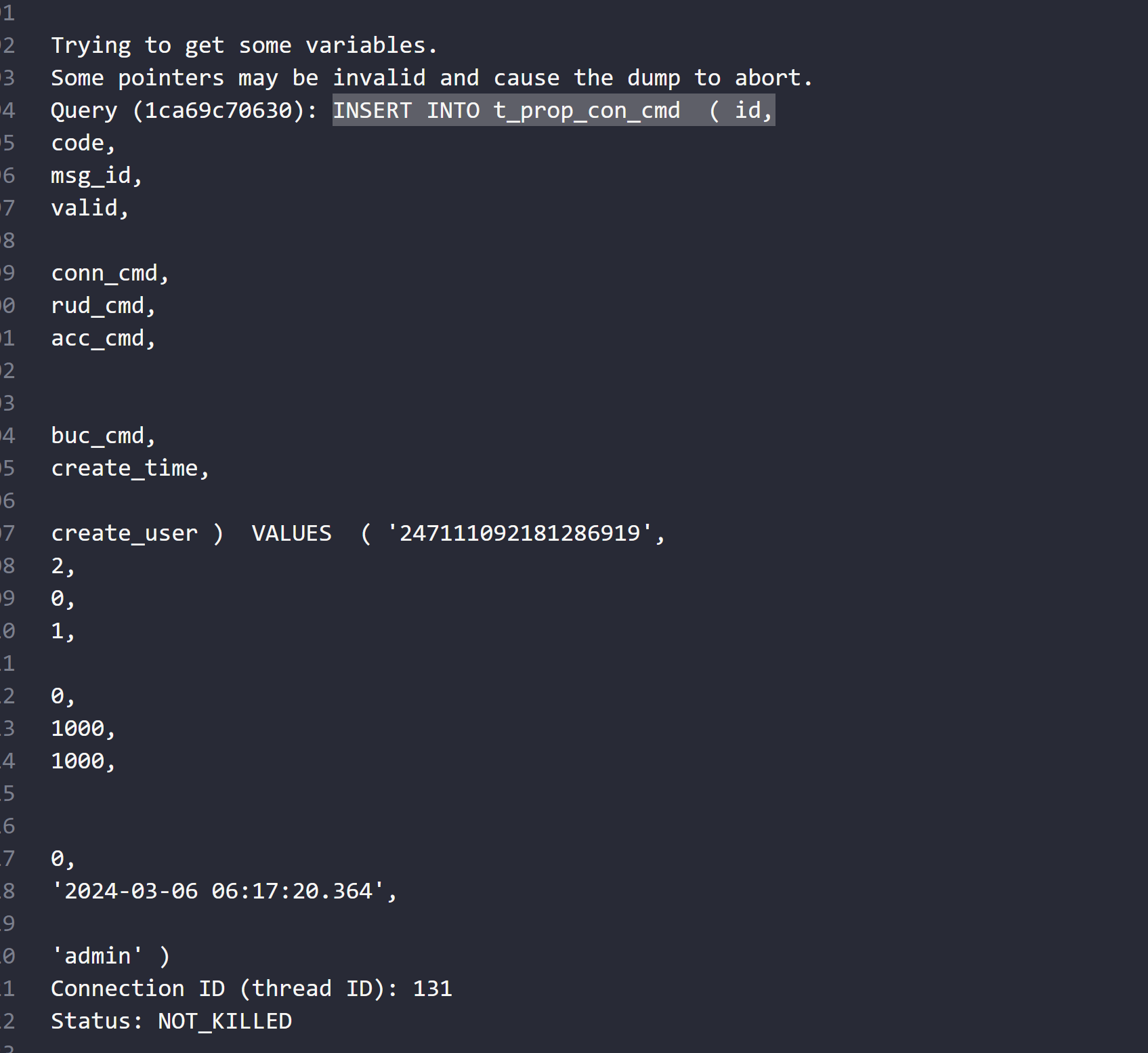The width and height of the screenshot is (1148, 1053).
Task: Click the 'acc_cmd,' line
Action: 103,338
